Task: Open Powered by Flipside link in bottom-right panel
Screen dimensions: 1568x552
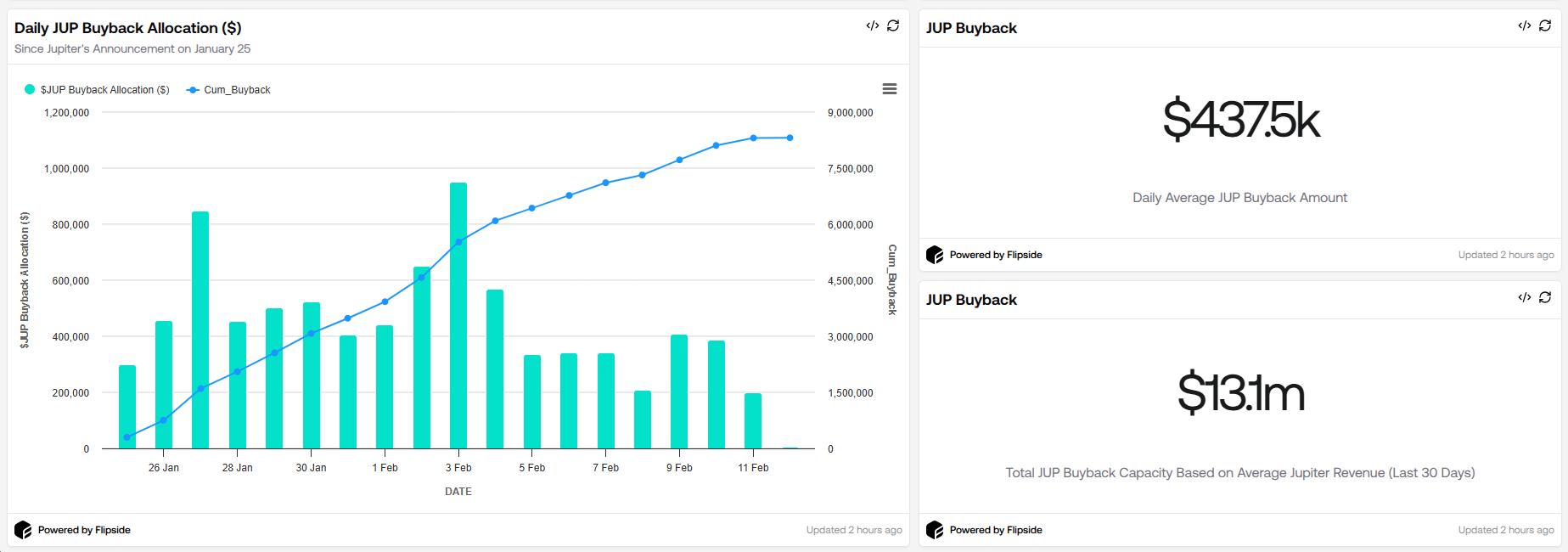Action: [995, 530]
